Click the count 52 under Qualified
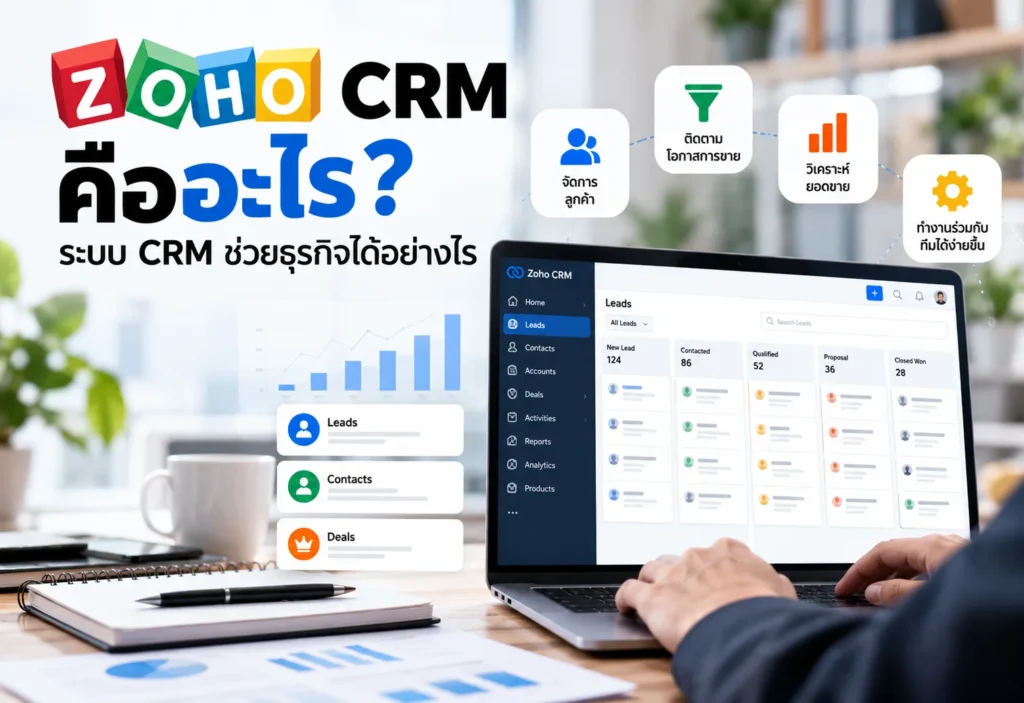The image size is (1024, 703). pos(758,366)
